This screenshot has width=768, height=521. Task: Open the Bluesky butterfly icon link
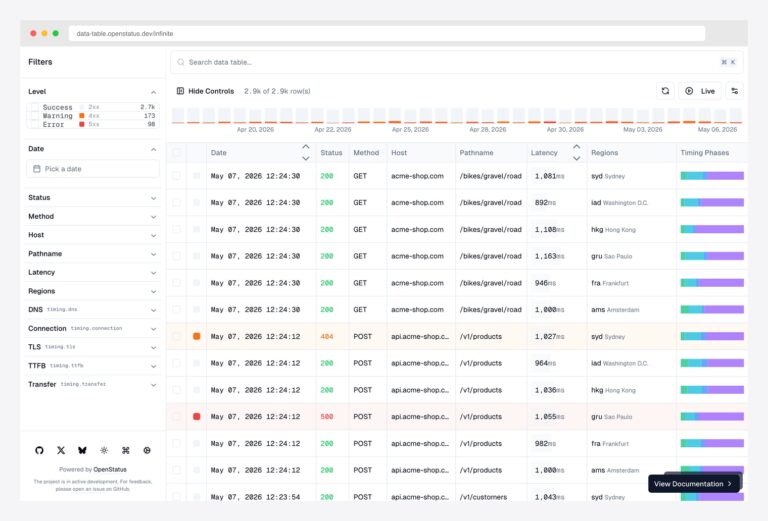tap(82, 450)
